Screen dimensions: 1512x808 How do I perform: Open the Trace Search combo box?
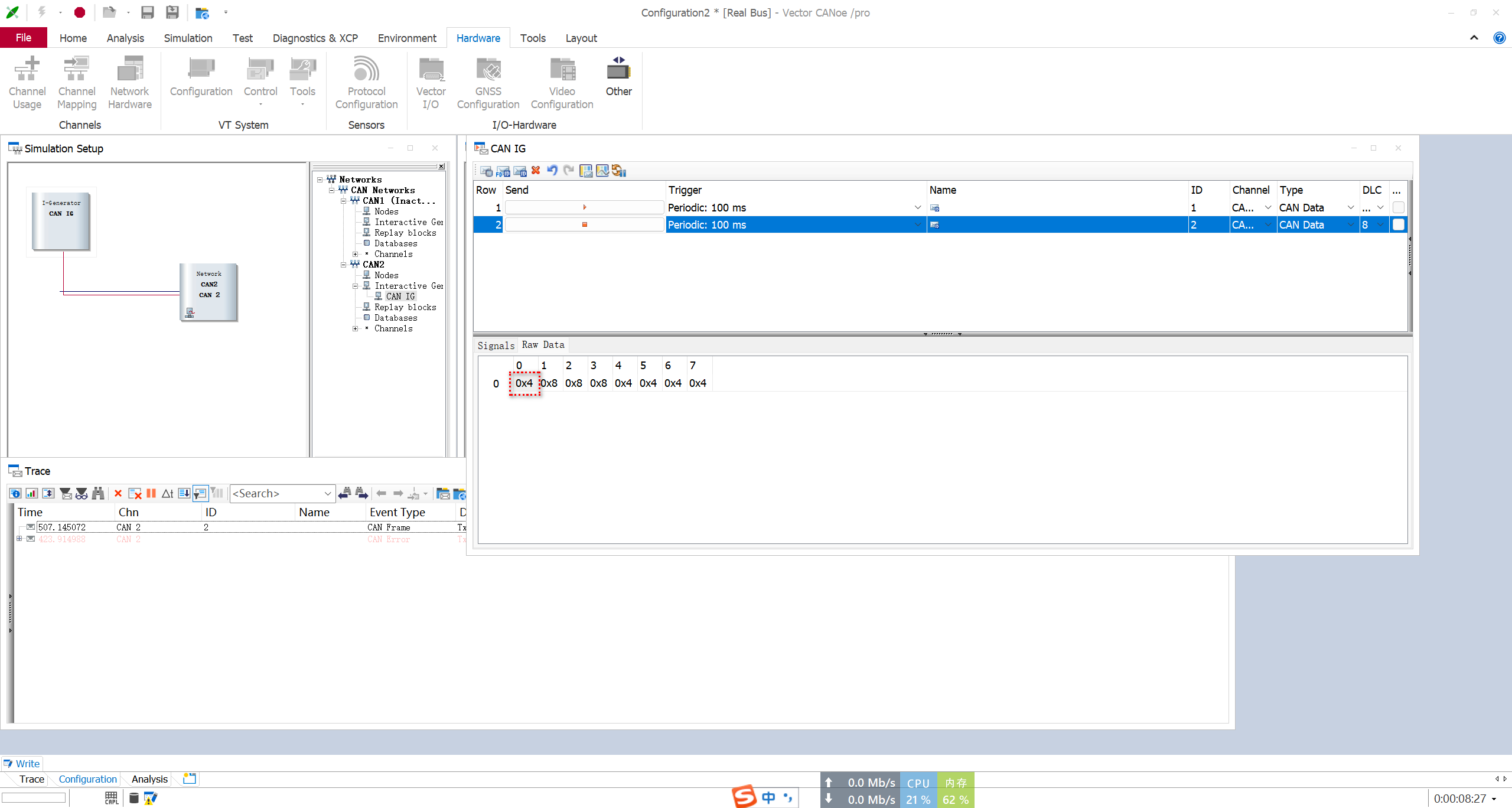[328, 493]
